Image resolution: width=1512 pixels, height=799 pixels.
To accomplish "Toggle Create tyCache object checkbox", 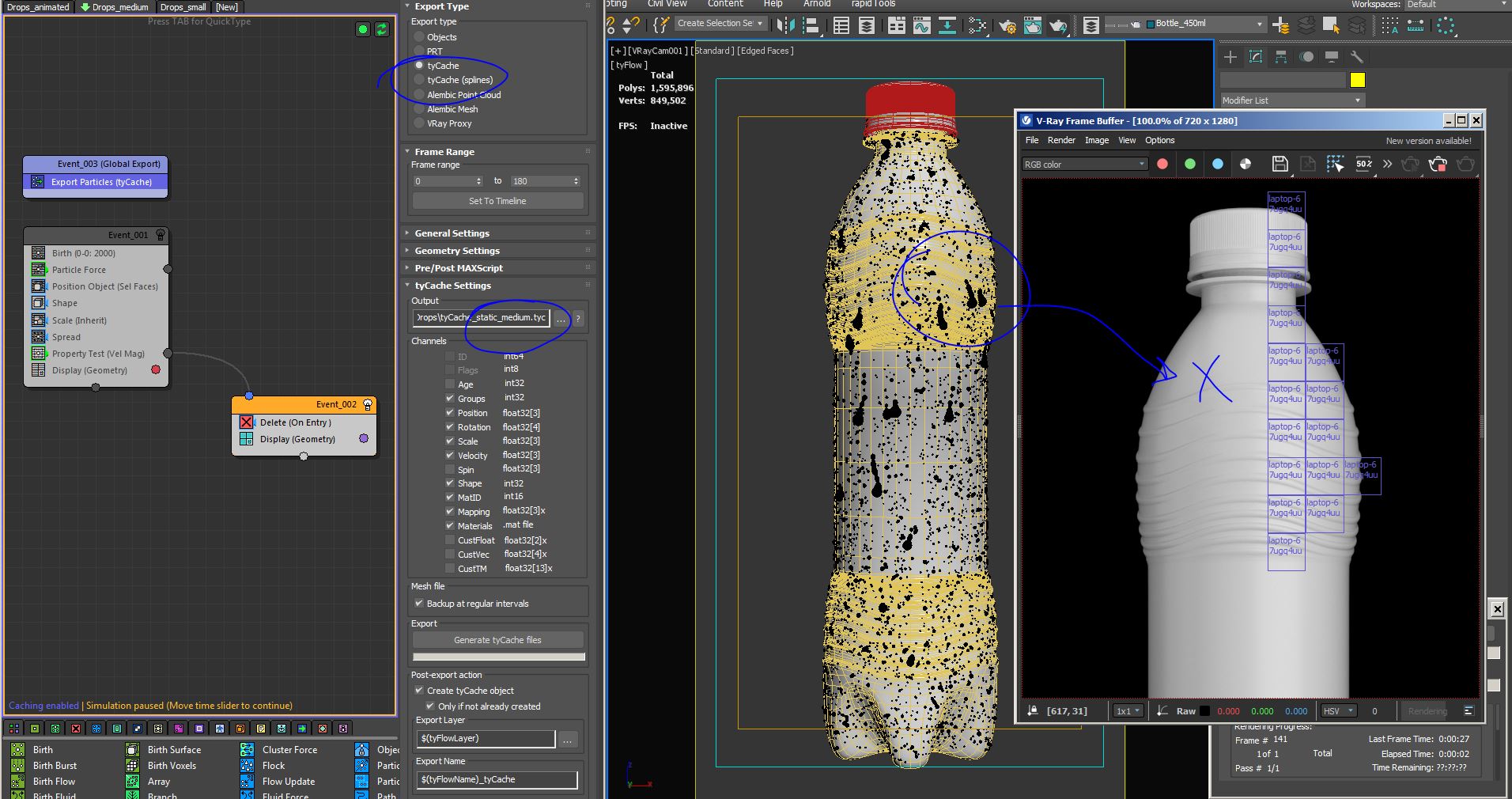I will [419, 690].
